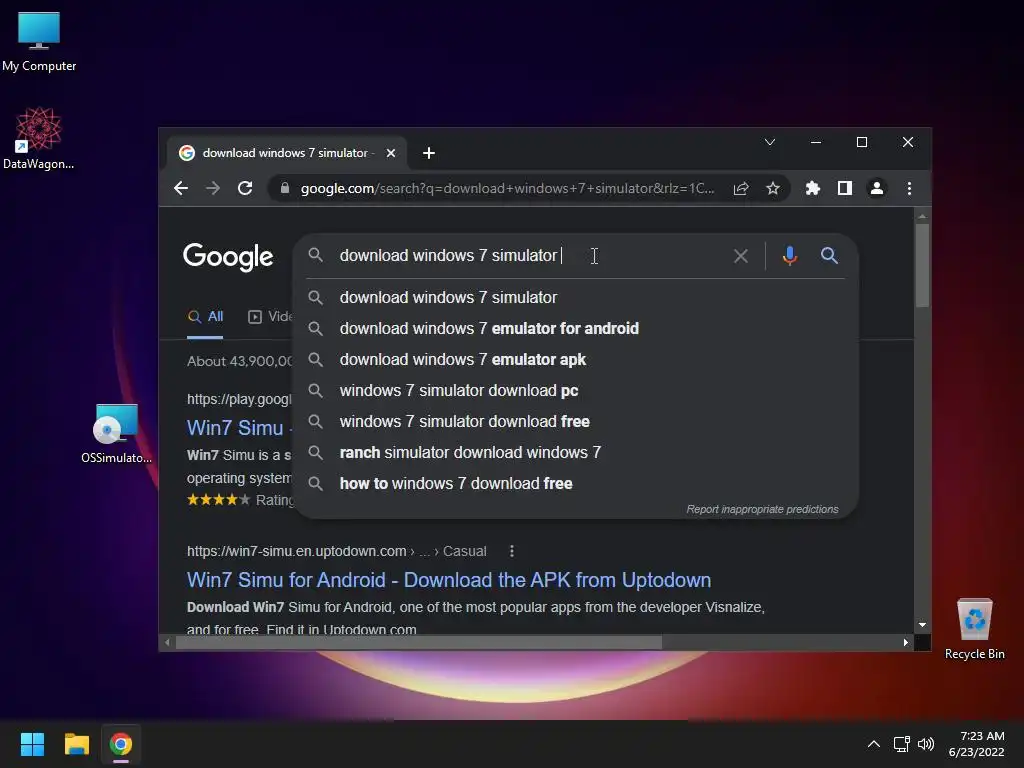The height and width of the screenshot is (768, 1024).
Task: Open the Chrome extensions puzzle icon
Action: click(812, 189)
